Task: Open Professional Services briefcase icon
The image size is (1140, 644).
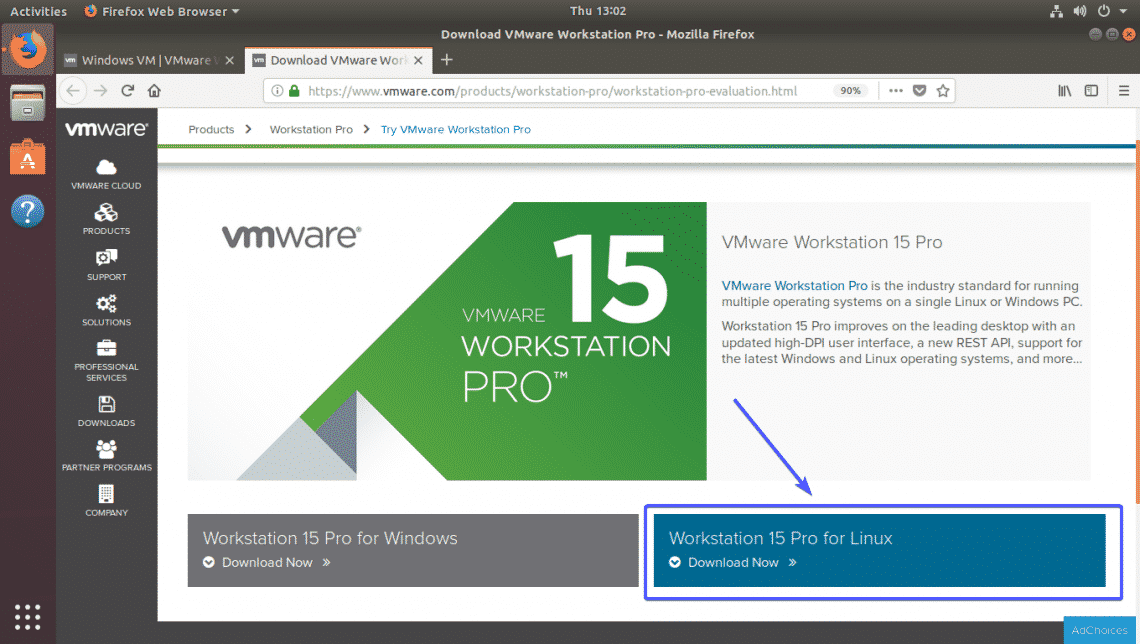Action: point(106,349)
